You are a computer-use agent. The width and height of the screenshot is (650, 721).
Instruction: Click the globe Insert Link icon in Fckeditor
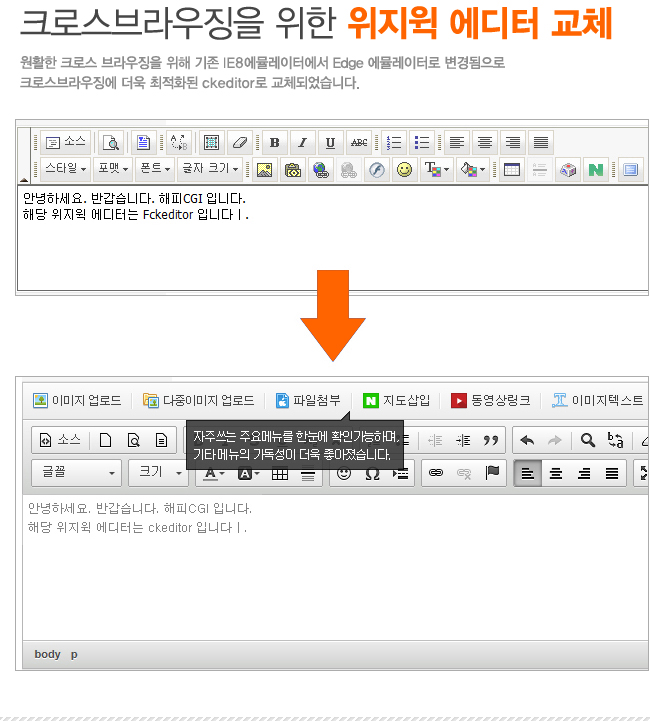point(321,170)
